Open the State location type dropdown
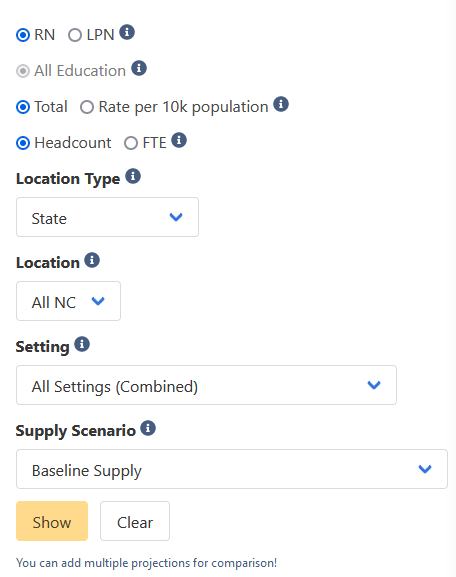The width and height of the screenshot is (456, 577). tap(107, 217)
